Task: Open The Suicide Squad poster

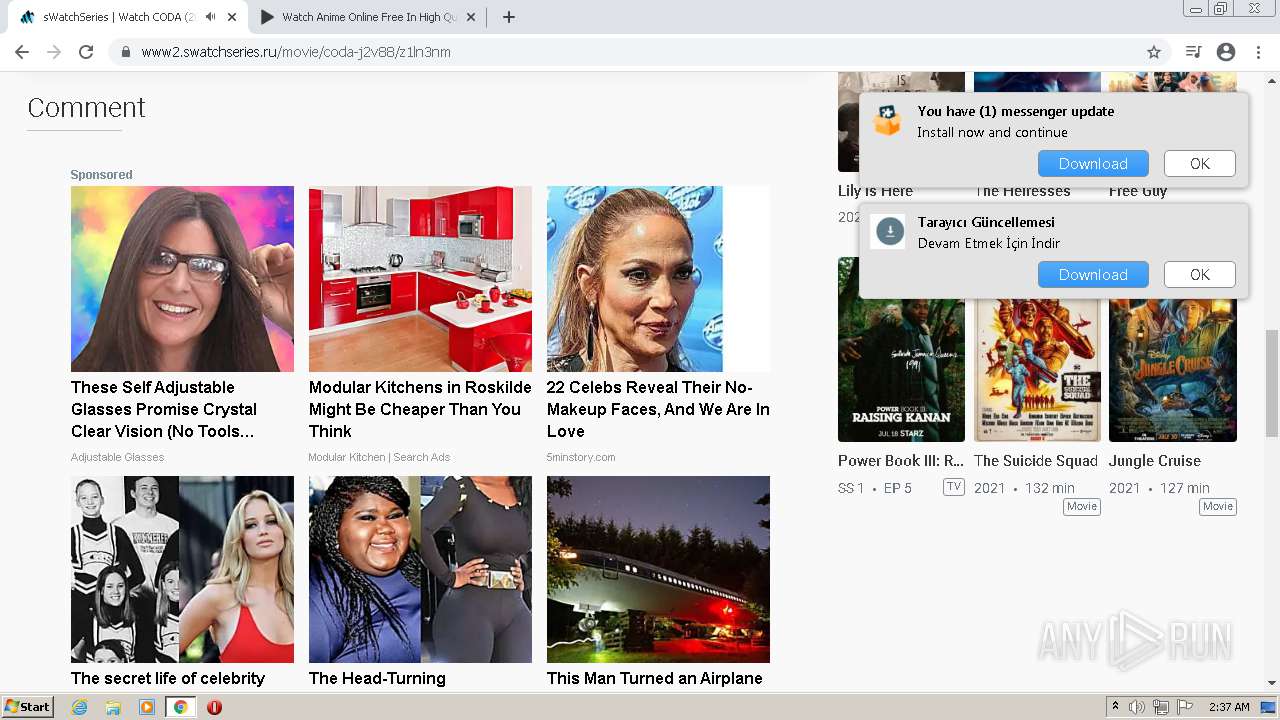Action: [x=1037, y=370]
